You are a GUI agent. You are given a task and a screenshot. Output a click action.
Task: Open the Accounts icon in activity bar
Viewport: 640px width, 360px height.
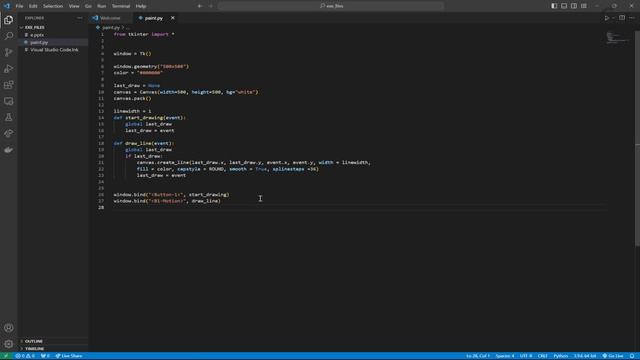9,328
